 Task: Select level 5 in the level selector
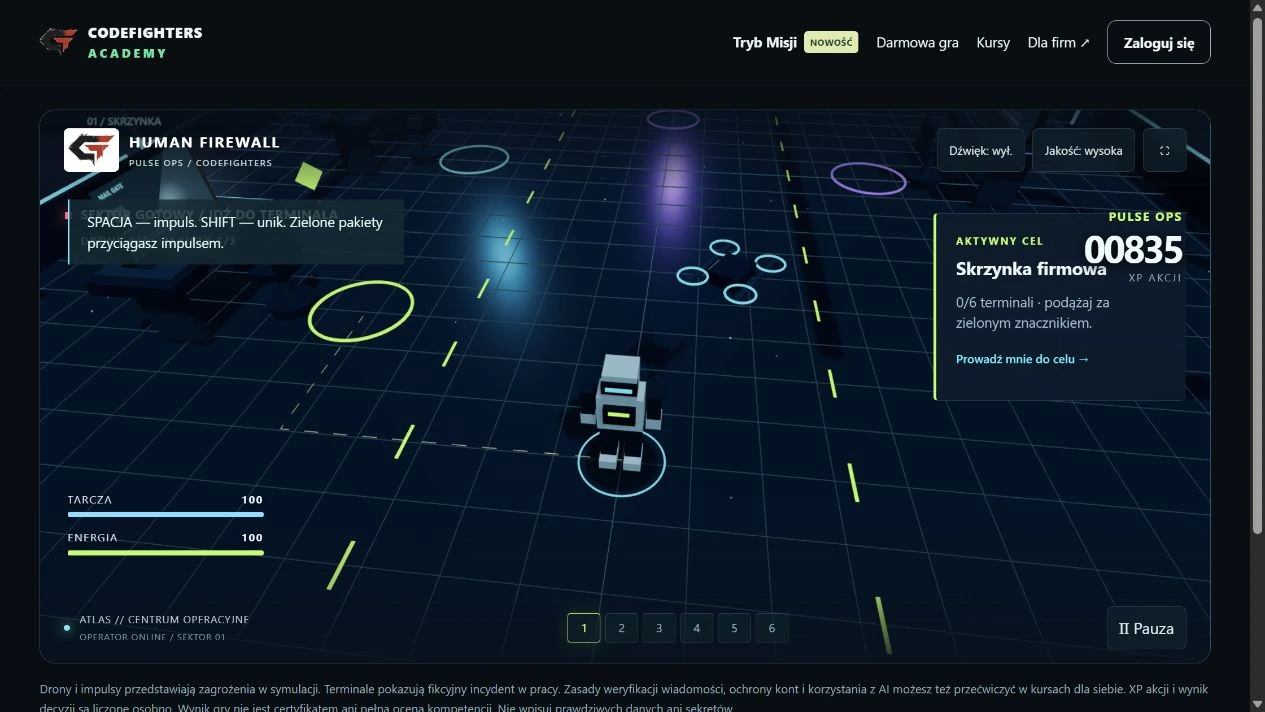734,628
